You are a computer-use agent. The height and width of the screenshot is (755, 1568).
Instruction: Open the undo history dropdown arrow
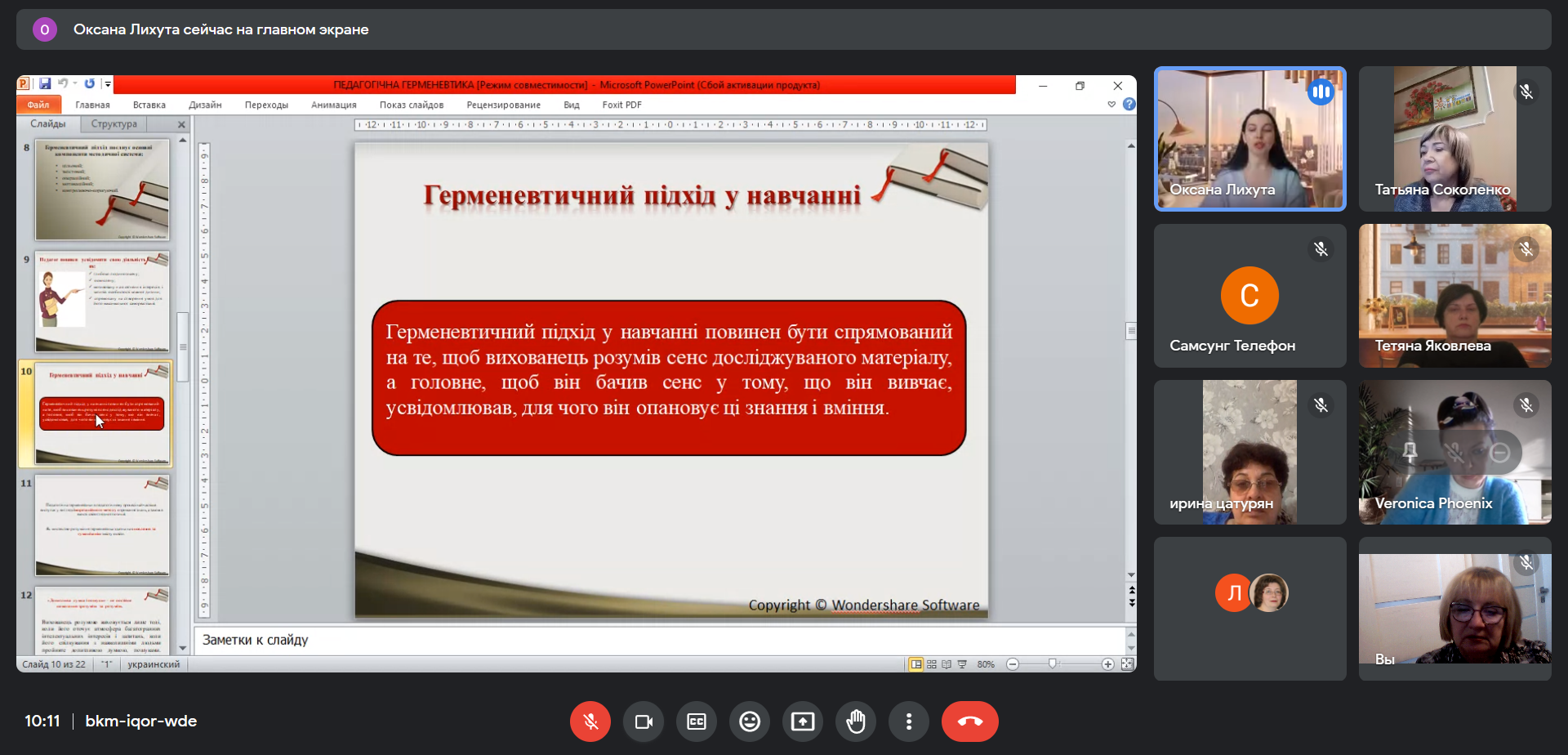(75, 84)
